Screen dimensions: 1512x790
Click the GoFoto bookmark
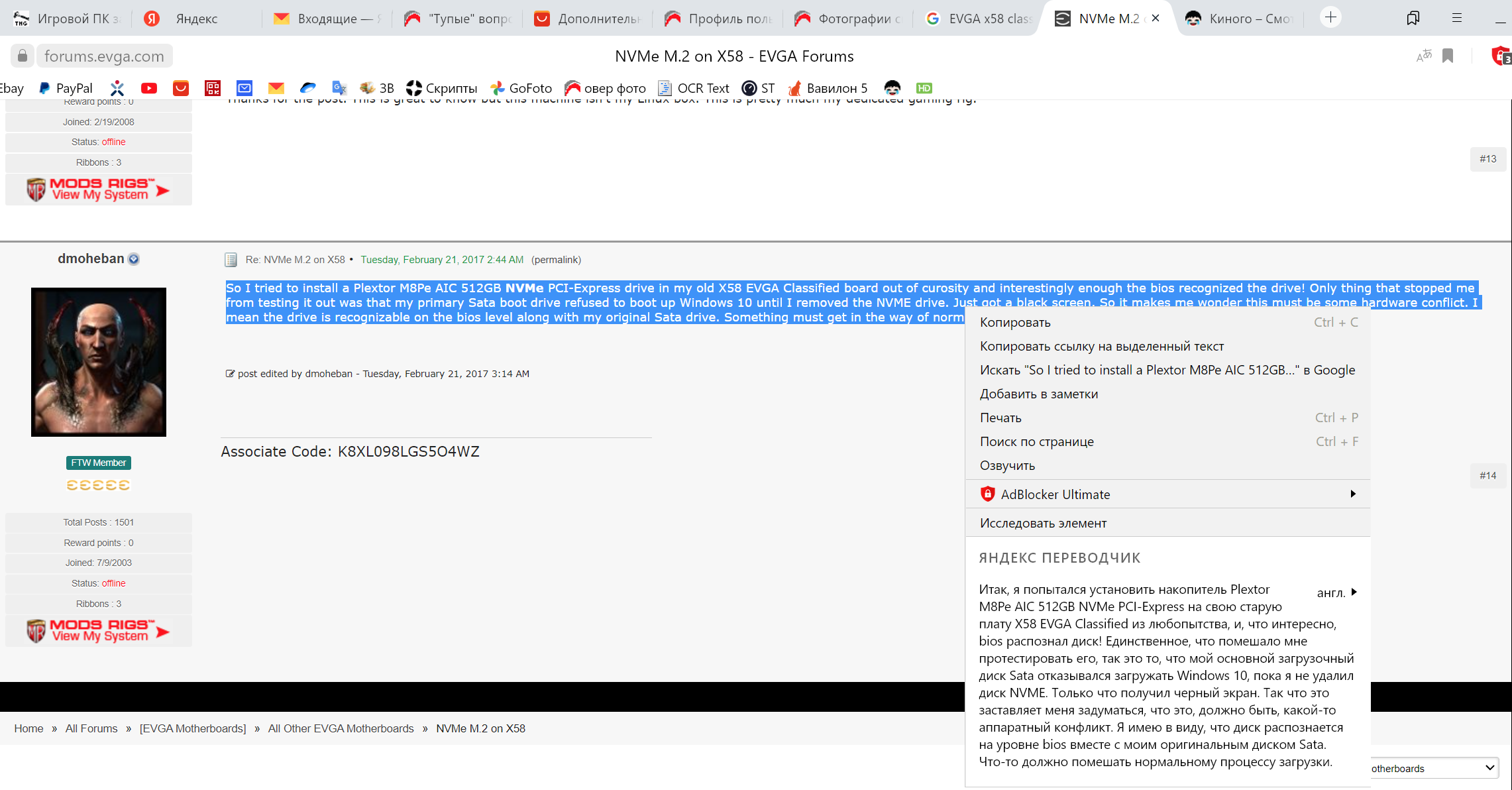(x=521, y=88)
